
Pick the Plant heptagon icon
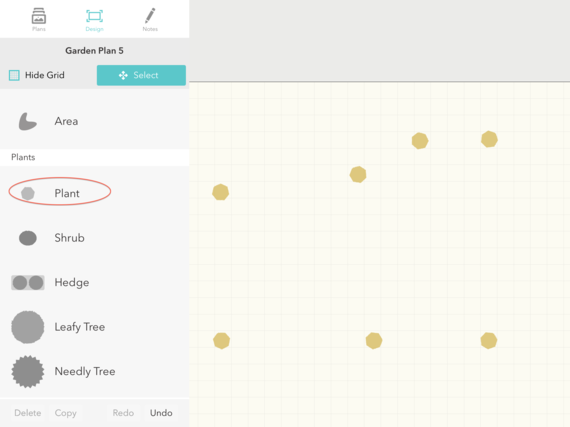tap(28, 193)
